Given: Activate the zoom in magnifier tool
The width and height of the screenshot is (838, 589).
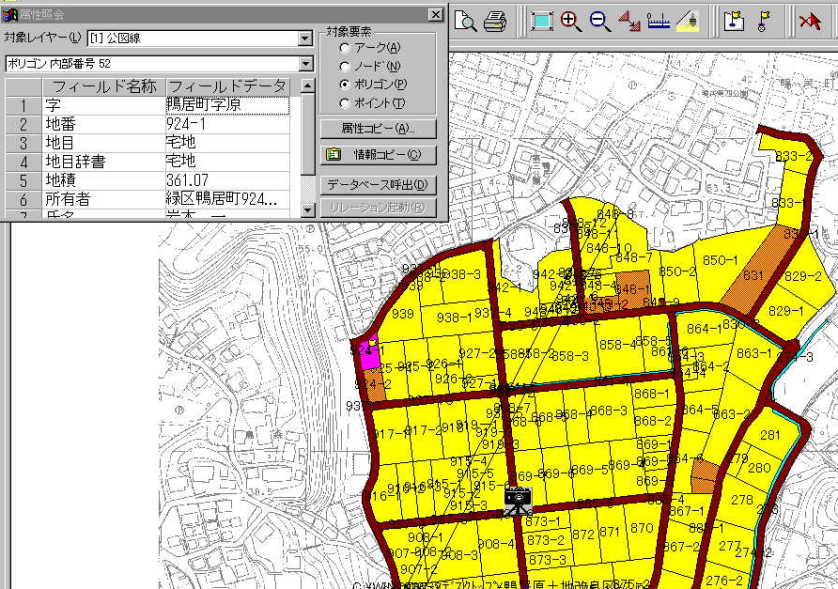Looking at the screenshot, I should click(571, 21).
